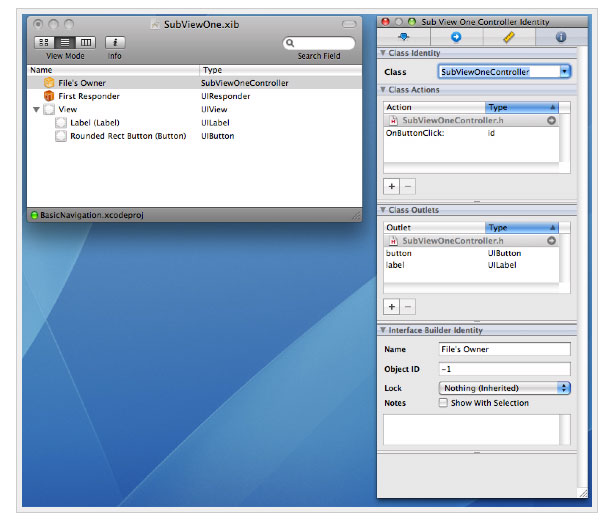Close the Identity inspector window

click(x=385, y=22)
